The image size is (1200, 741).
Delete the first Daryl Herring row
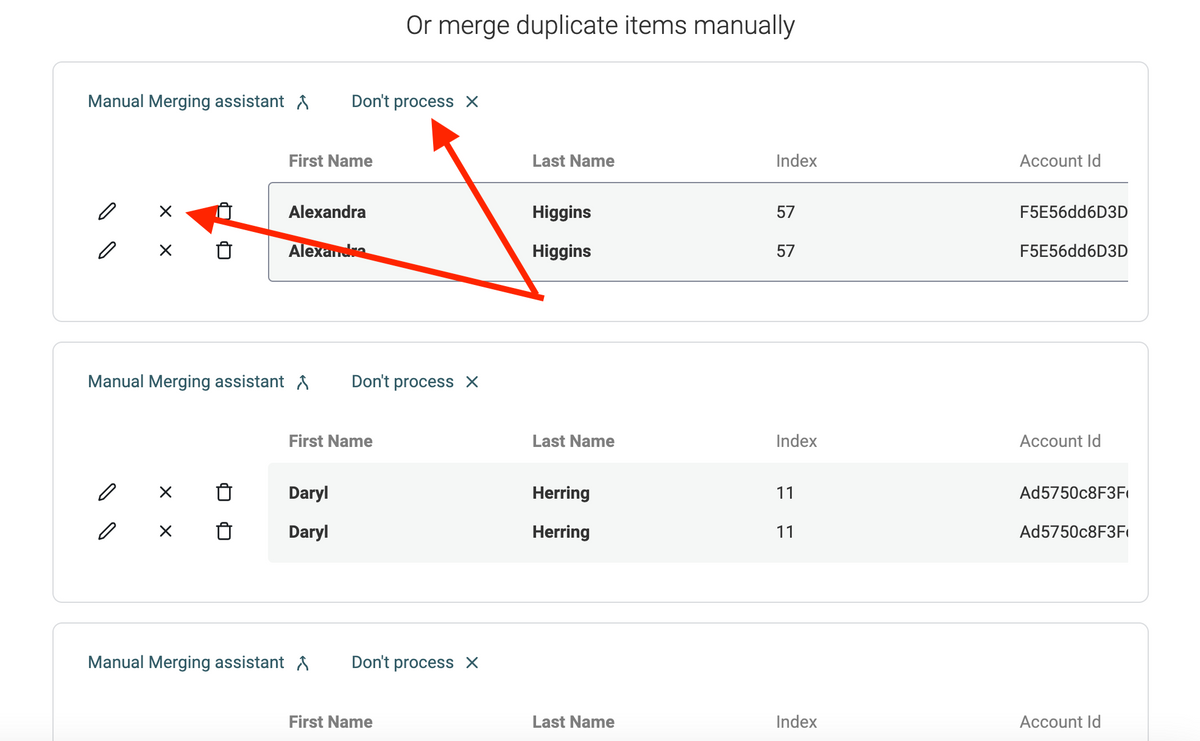(x=224, y=492)
